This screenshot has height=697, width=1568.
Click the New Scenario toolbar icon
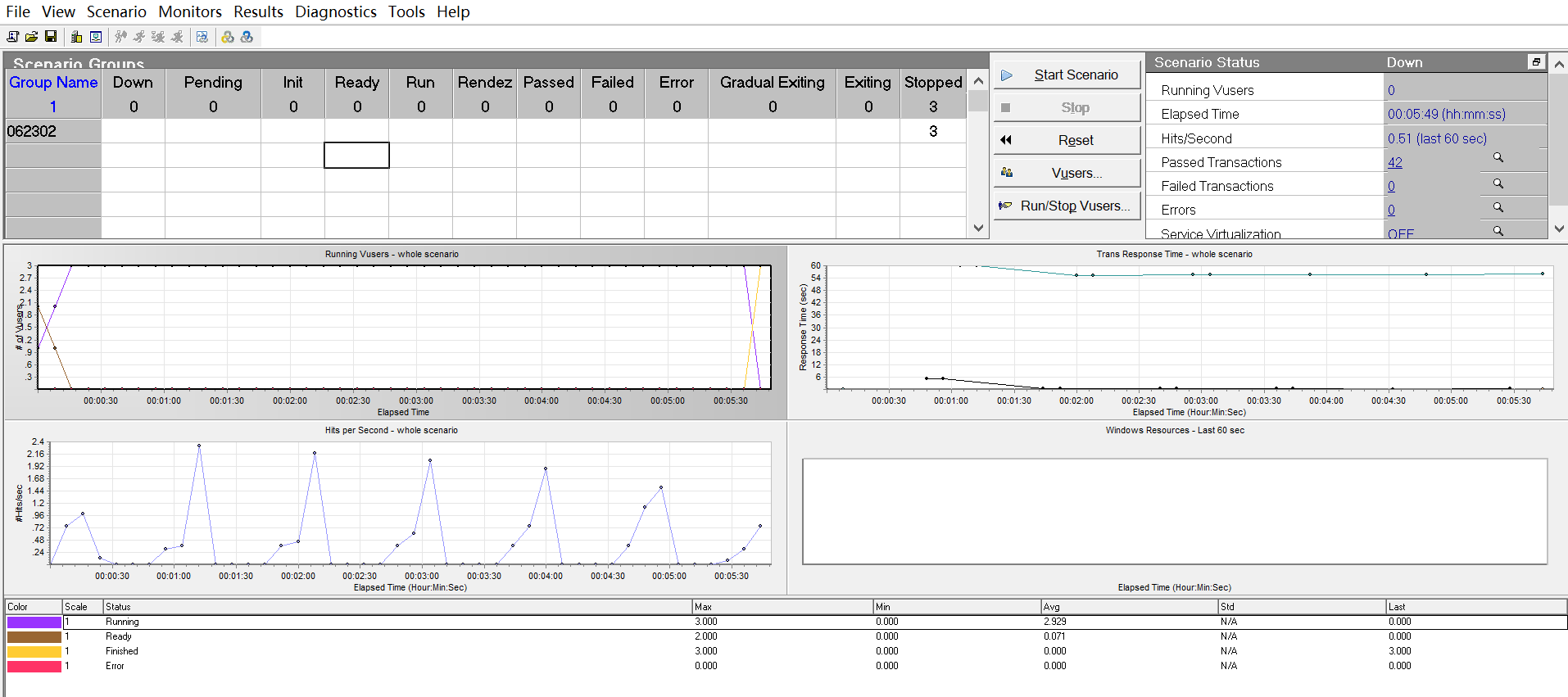point(12,37)
